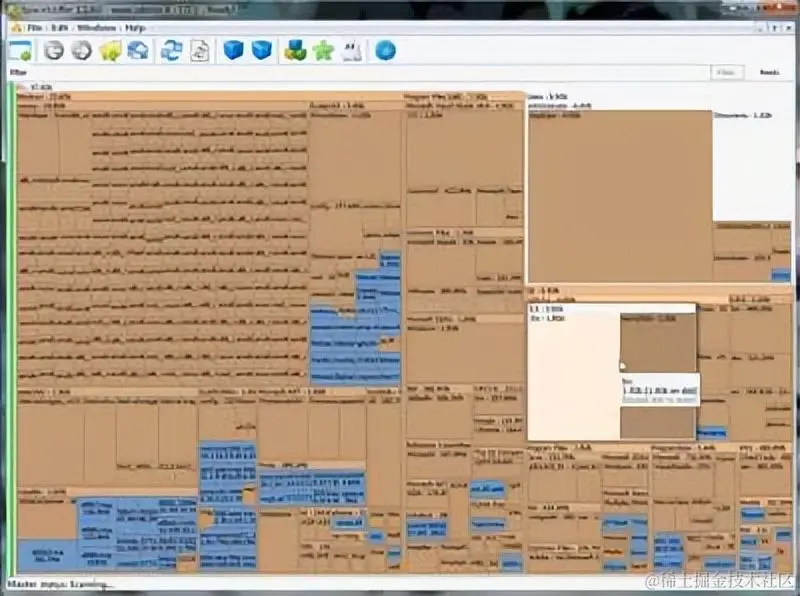
Task: Click the second blue cube detail icon
Action: [x=261, y=50]
